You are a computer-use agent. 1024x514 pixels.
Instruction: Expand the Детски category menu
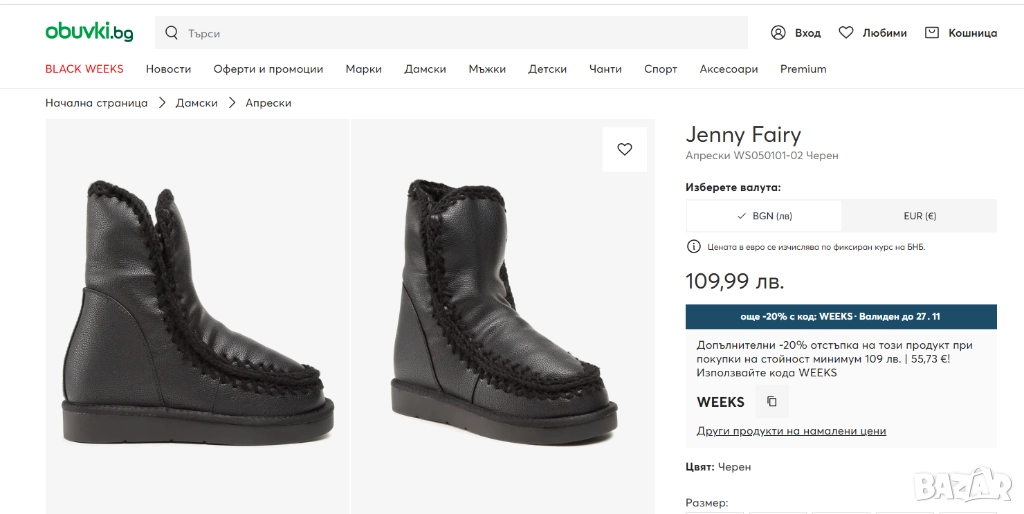547,69
